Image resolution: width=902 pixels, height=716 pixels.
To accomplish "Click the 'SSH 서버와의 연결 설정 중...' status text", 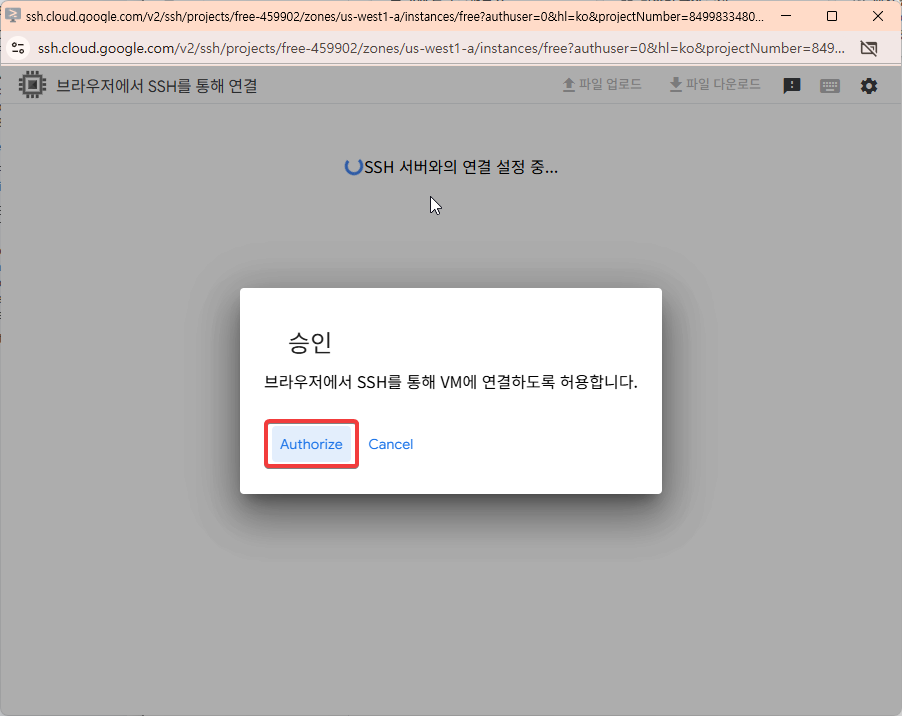I will (x=461, y=167).
